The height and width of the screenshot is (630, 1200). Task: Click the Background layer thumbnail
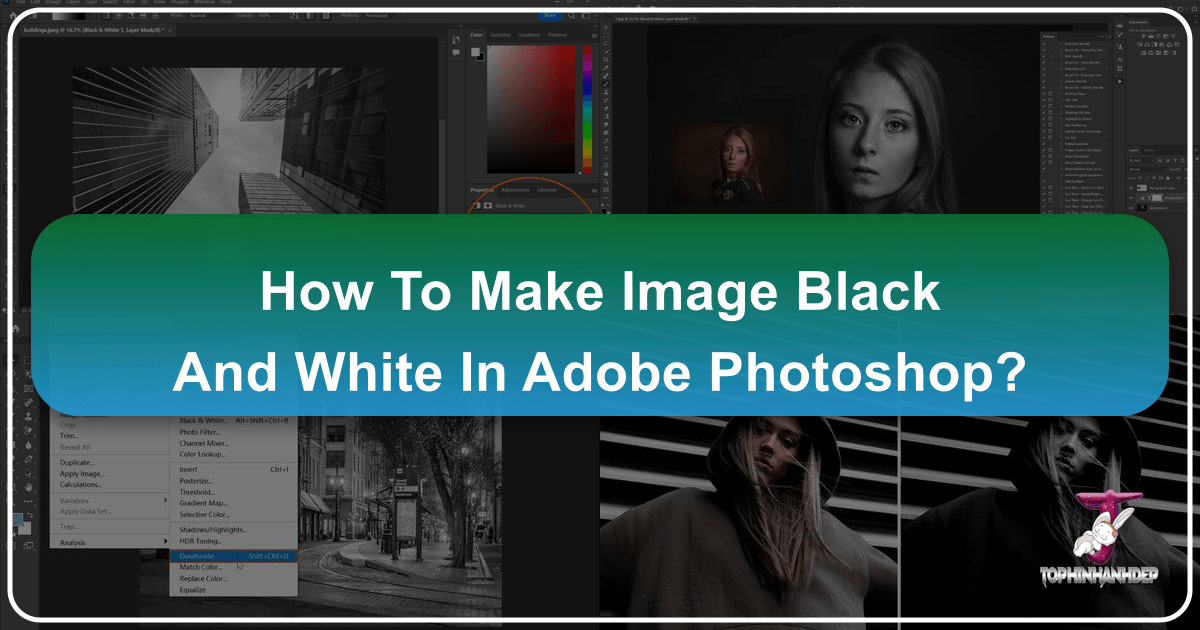(x=1142, y=208)
